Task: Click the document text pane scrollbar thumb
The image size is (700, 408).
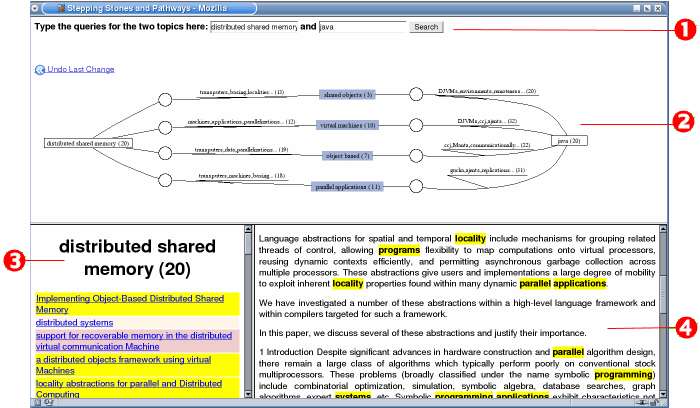Action: tap(663, 295)
